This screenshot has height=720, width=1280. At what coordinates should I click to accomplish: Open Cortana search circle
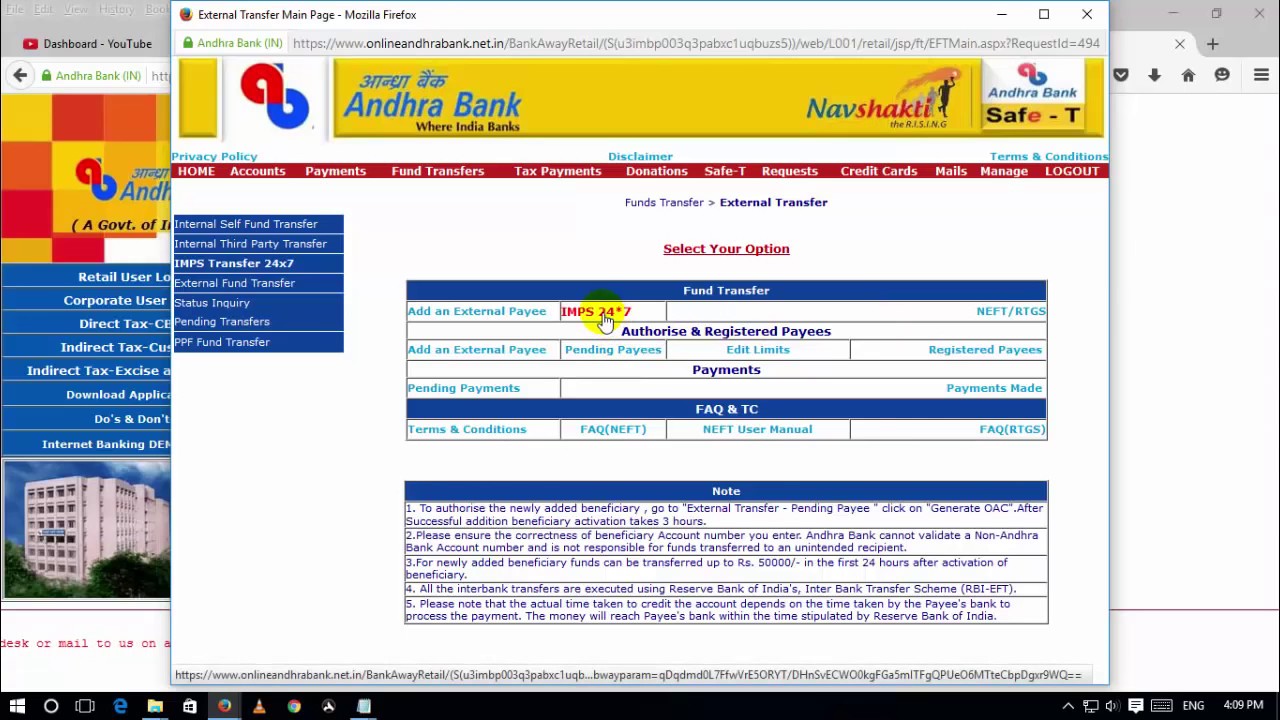point(51,706)
